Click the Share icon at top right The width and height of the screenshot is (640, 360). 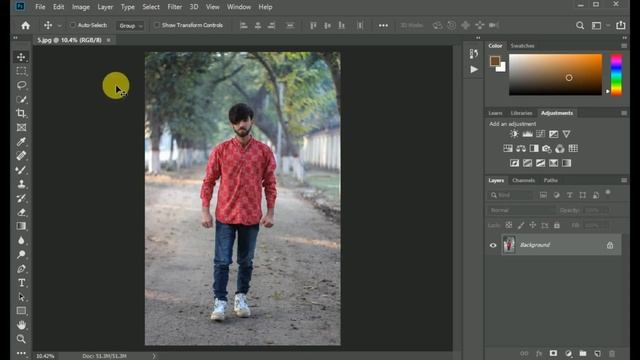click(620, 25)
